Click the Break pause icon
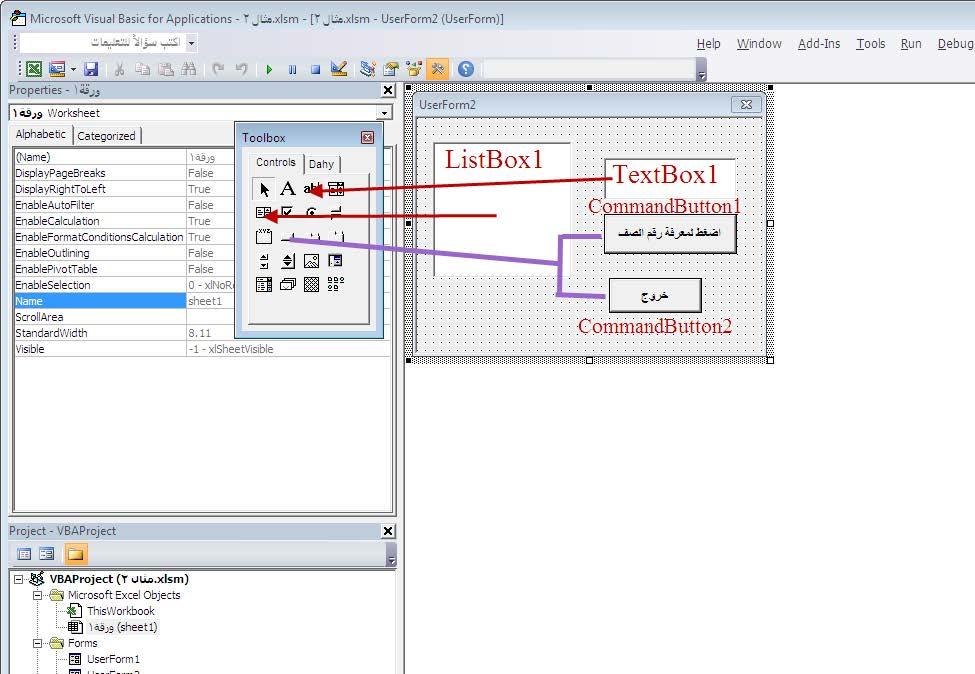The width and height of the screenshot is (975, 674). (x=292, y=70)
